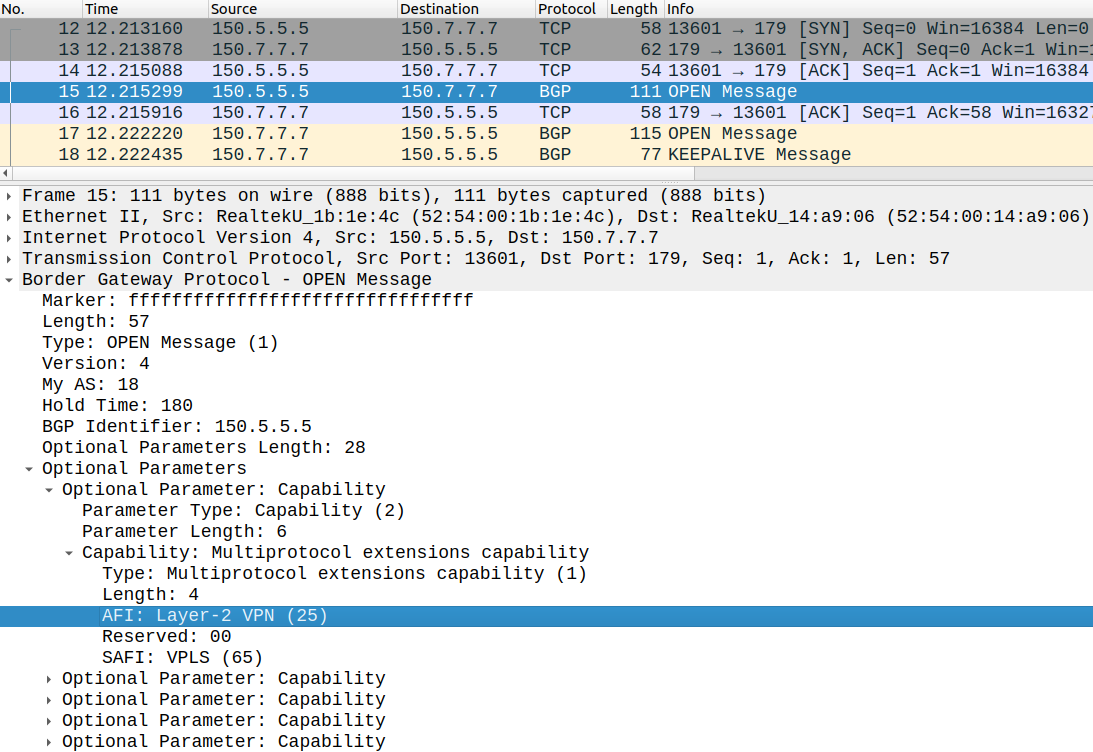Viewport: 1093px width, 752px height.
Task: Collapse the first Optional Parameter: Capability
Action: [x=49, y=490]
